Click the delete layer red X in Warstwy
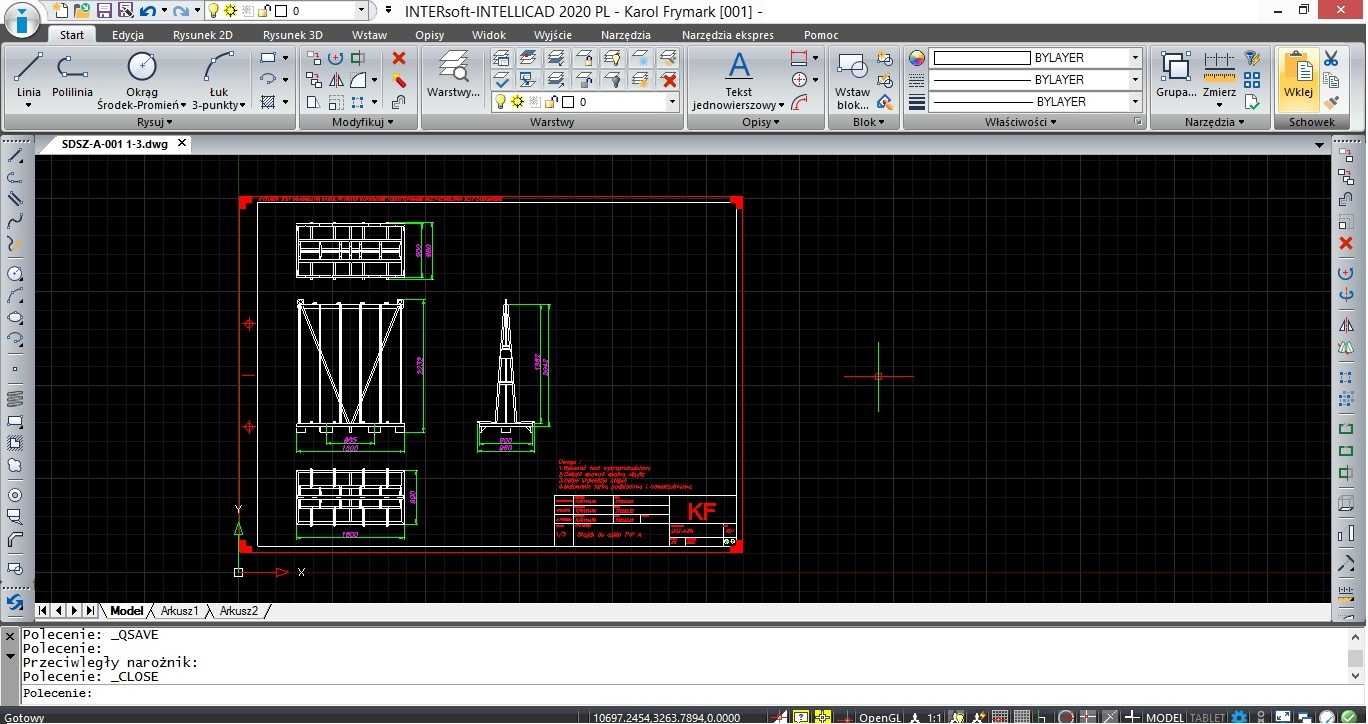The width and height of the screenshot is (1368, 724). point(669,80)
